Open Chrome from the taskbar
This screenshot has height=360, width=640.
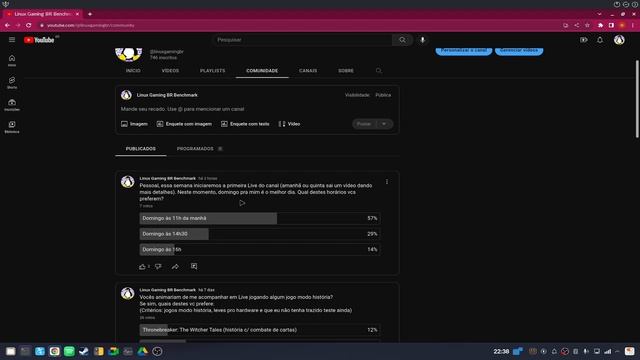54,351
